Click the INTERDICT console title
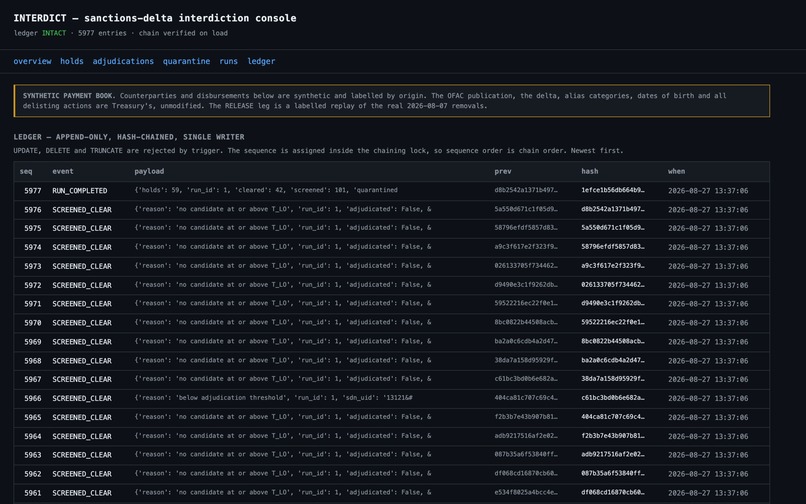Screen dimensions: 806x504 point(155,18)
